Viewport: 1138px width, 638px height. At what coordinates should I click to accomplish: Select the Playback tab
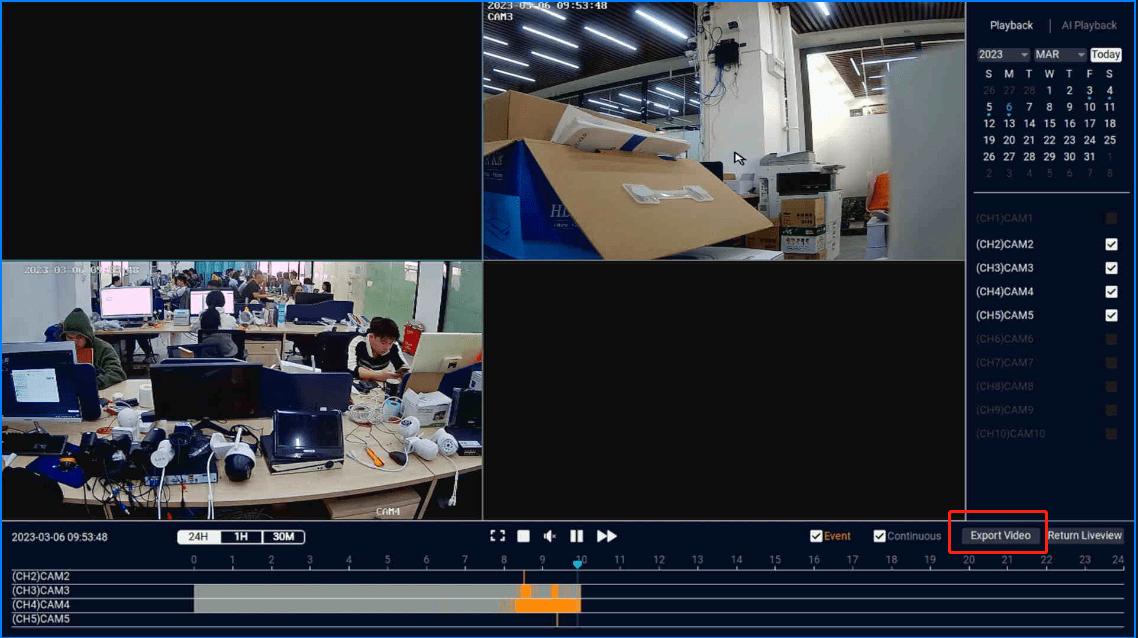click(1011, 25)
